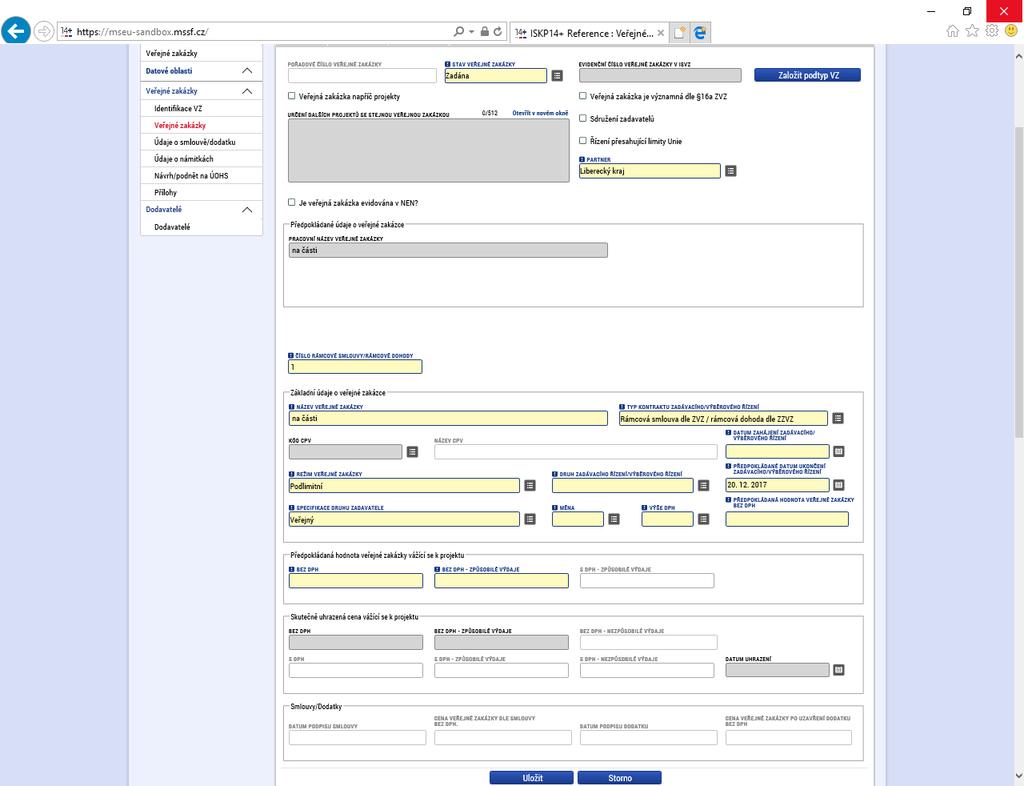Click Pořadové číslo veřejné zakázky field
Image resolution: width=1024 pixels, height=786 pixels.
click(362, 76)
